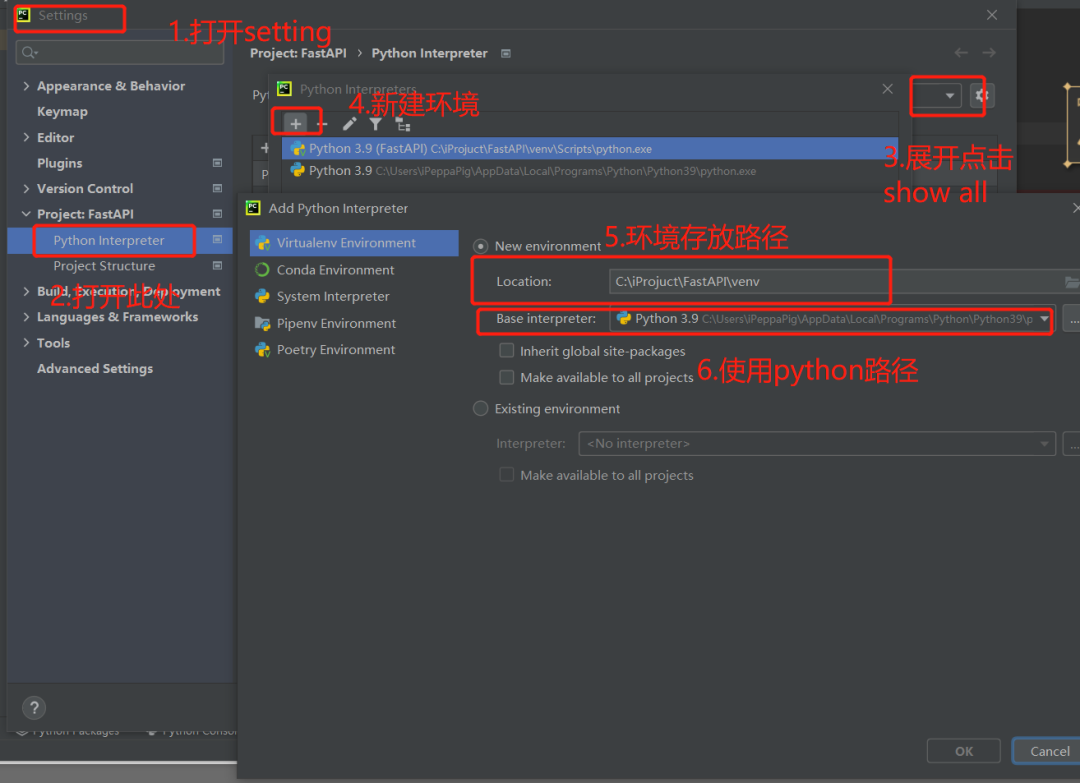Select Pipenv Environment type
This screenshot has width=1080, height=783.
354,324
